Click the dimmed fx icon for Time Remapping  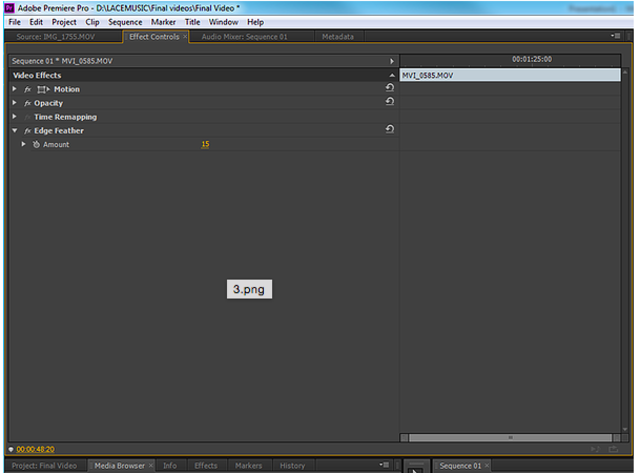tap(27, 117)
